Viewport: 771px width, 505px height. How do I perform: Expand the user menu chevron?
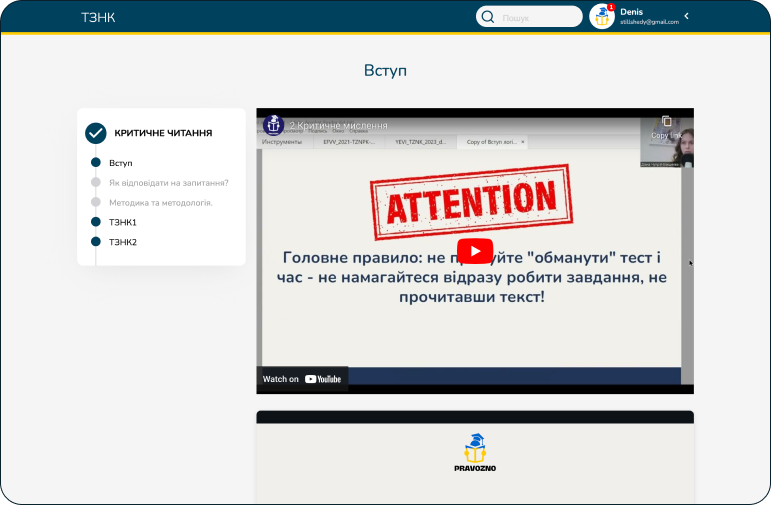686,16
